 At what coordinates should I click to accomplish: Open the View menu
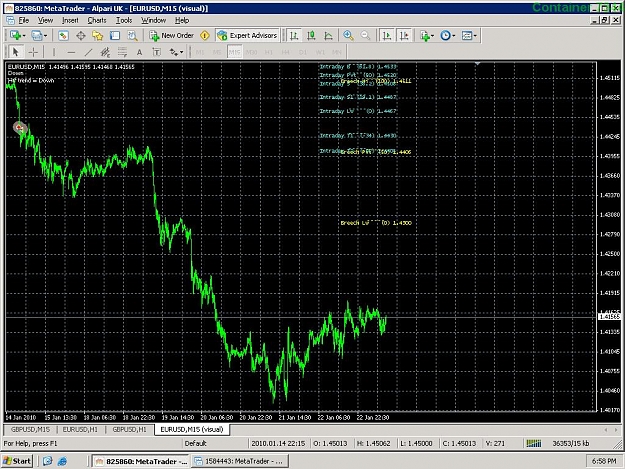pos(45,20)
